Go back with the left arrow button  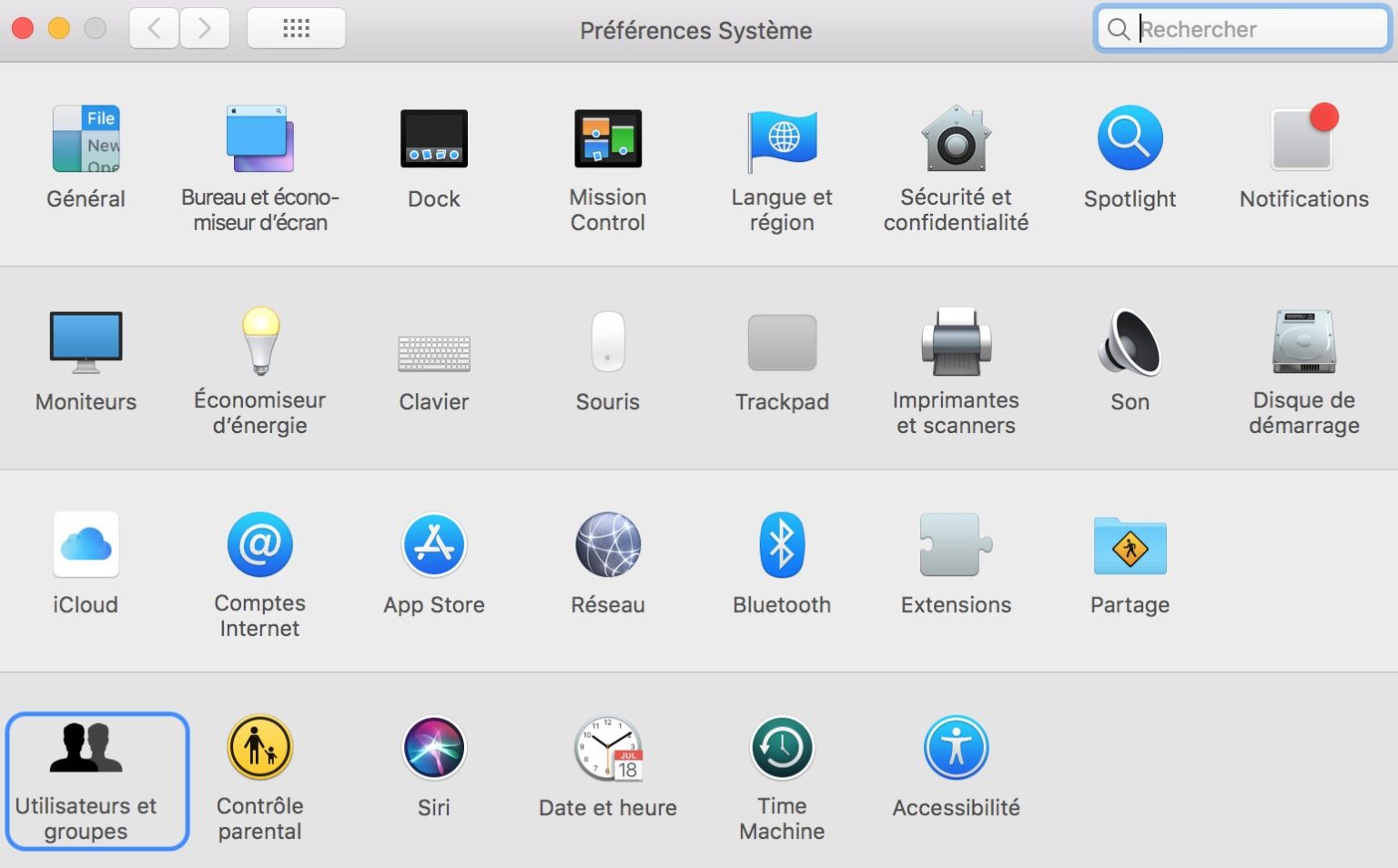click(x=154, y=28)
